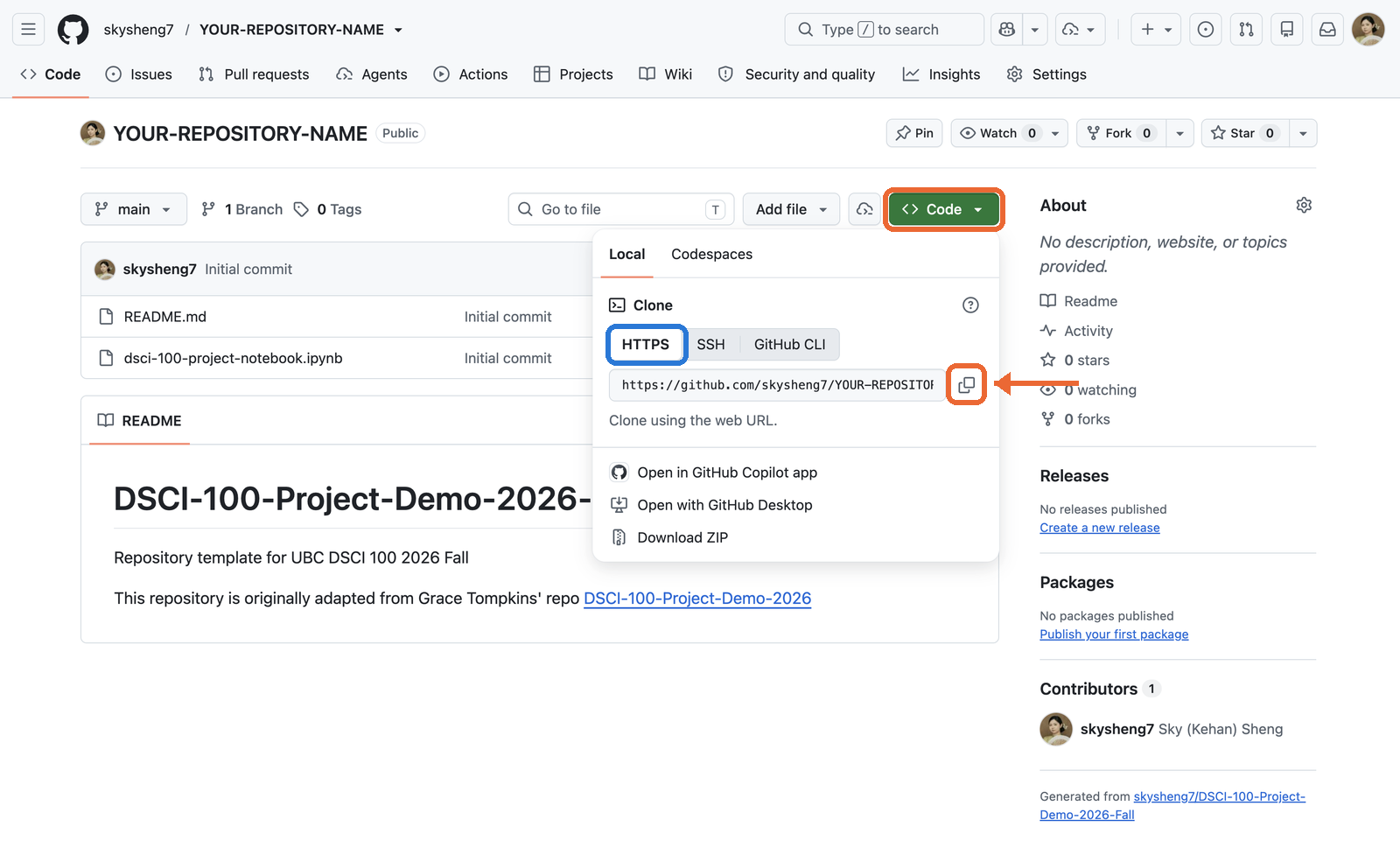Focus the clone URL text field
Viewport: 1400px width, 841px height.
777,385
